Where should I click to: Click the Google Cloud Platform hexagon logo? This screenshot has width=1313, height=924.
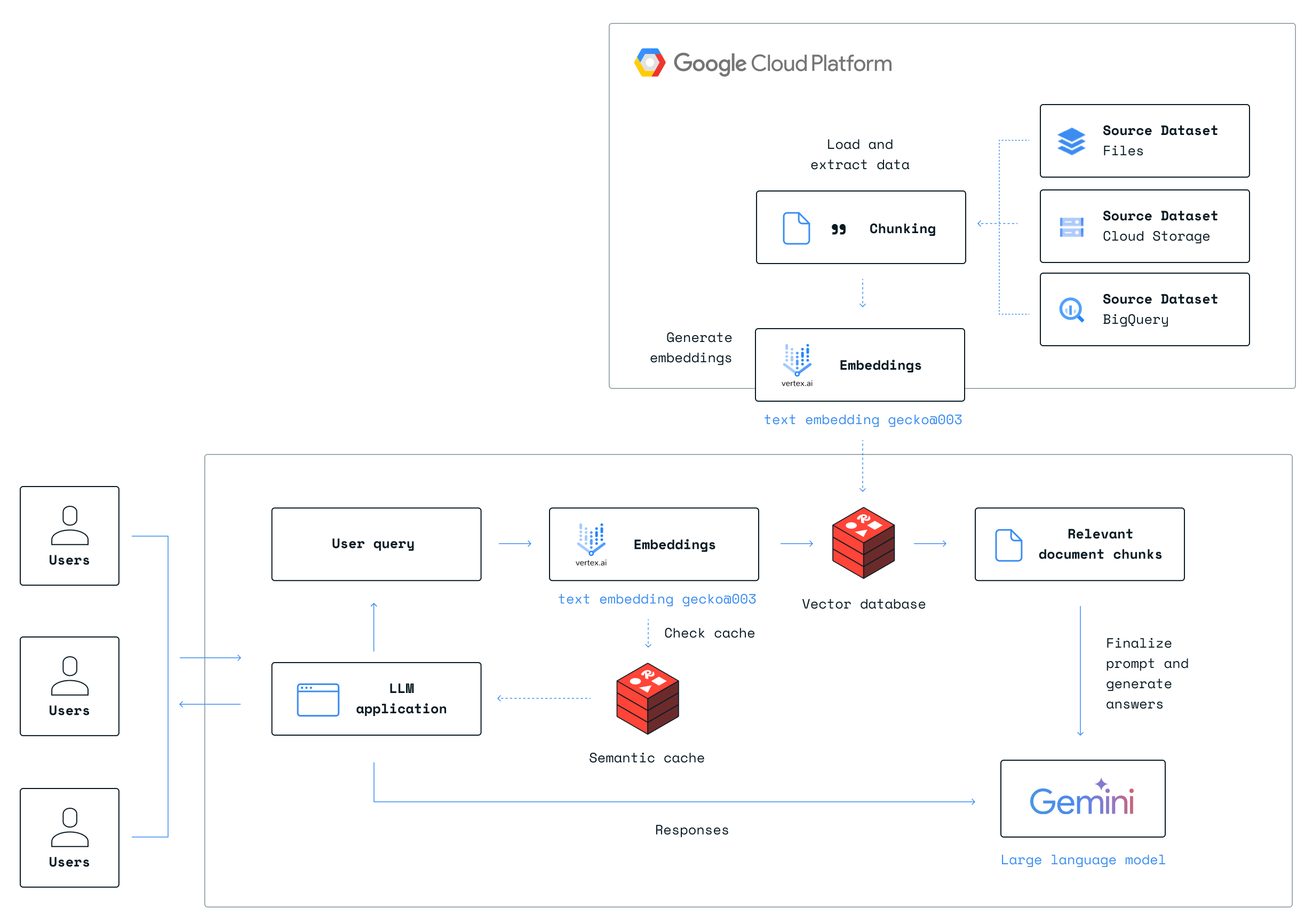pyautogui.click(x=650, y=62)
